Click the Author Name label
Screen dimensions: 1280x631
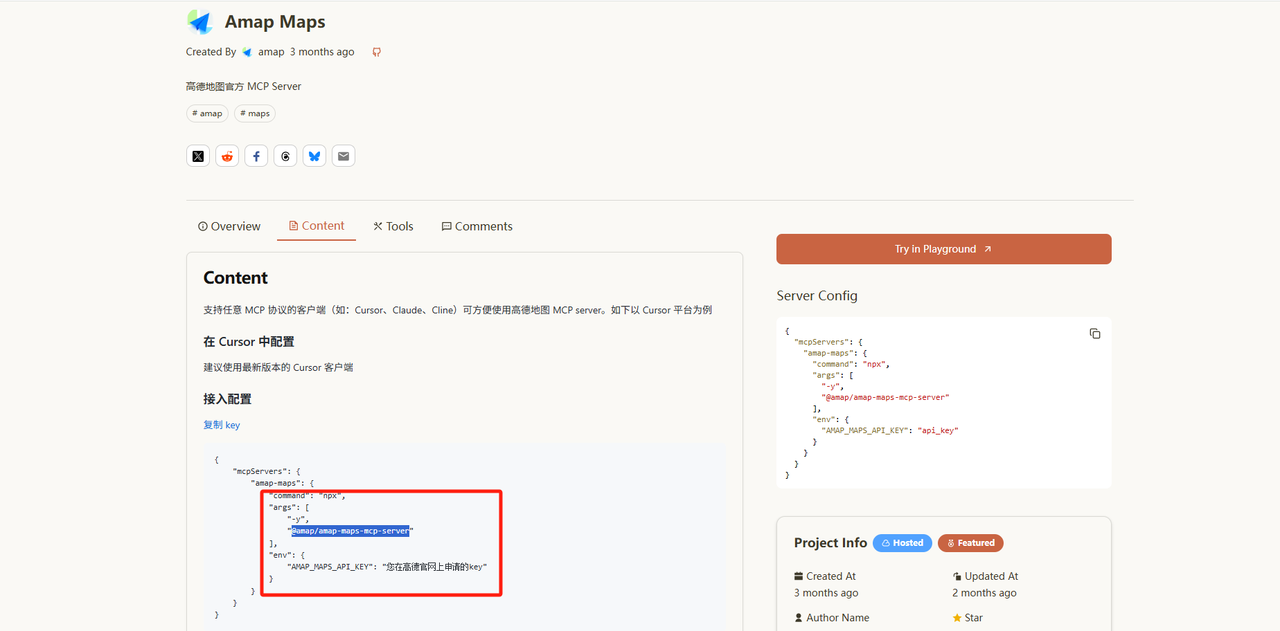pyautogui.click(x=838, y=618)
